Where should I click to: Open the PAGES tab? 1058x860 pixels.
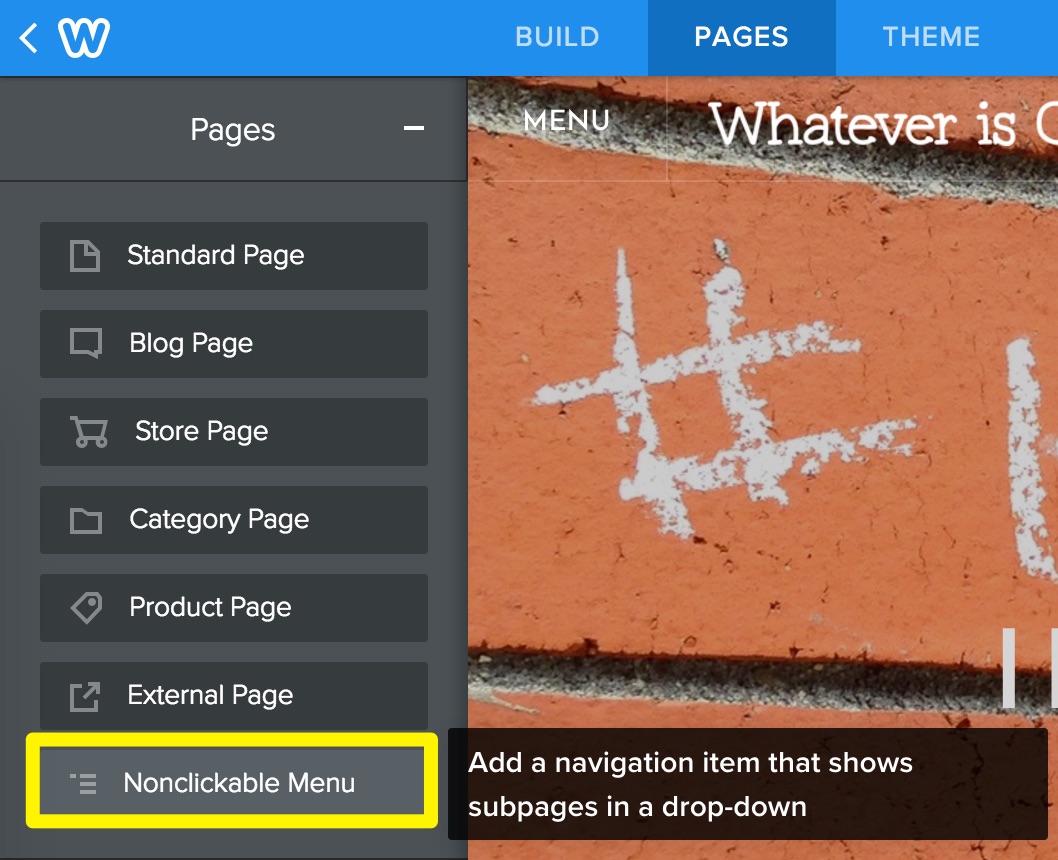(742, 38)
